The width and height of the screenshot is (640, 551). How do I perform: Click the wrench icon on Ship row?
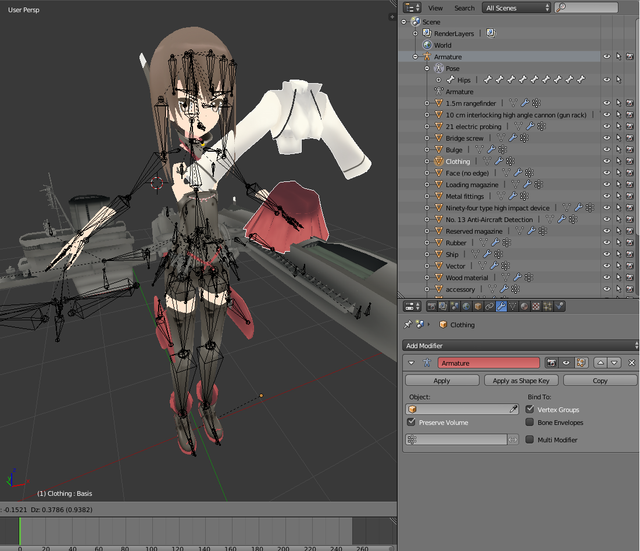pyautogui.click(x=487, y=254)
